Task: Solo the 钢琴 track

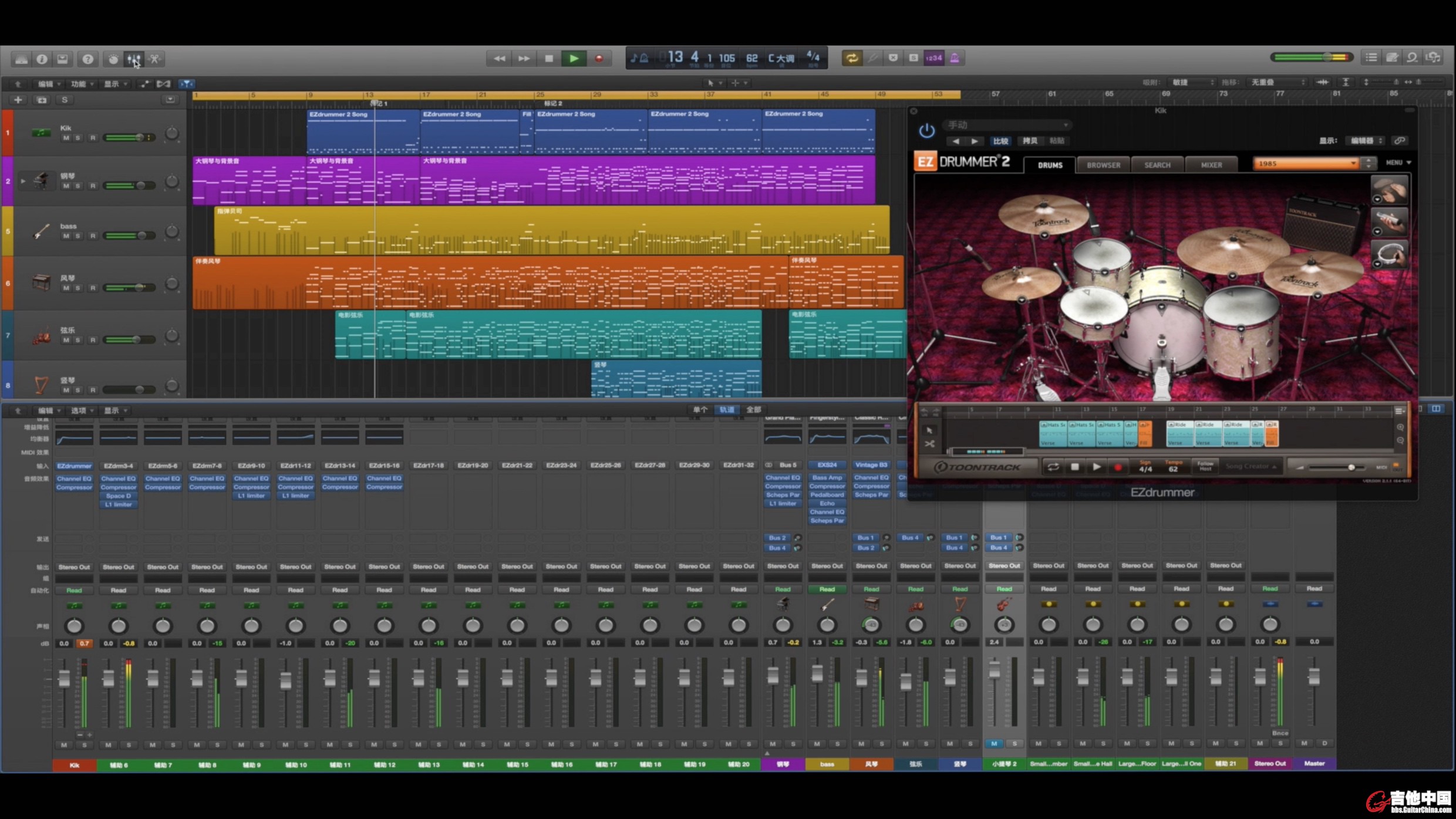Action: 77,186
